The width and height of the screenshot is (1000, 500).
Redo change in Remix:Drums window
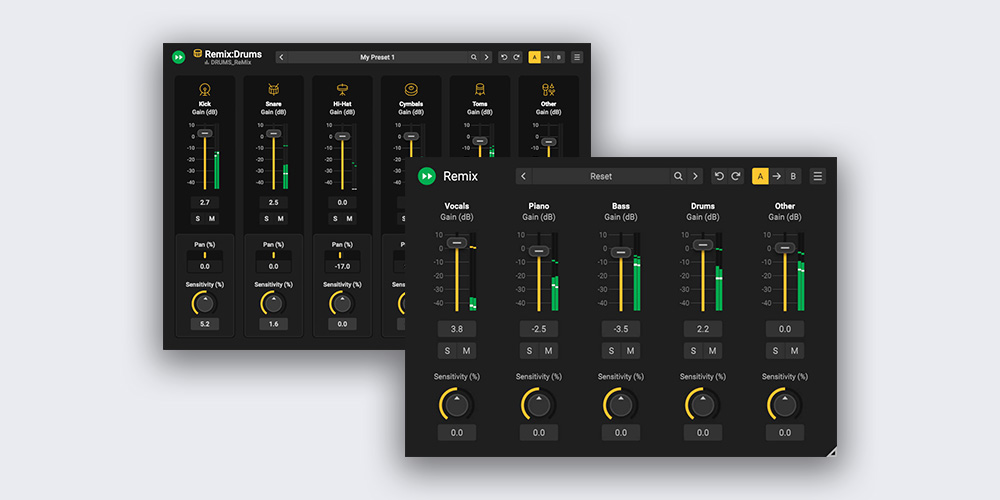click(x=517, y=57)
